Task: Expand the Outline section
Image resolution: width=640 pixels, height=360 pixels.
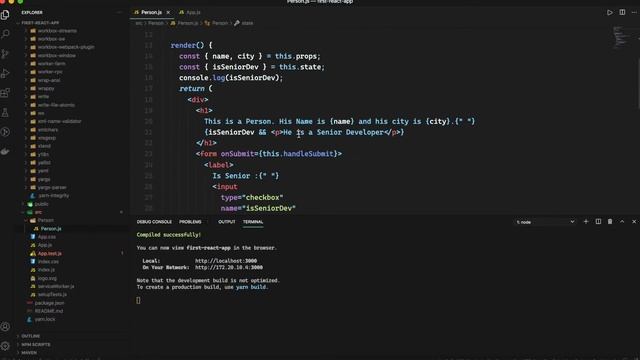Action: tap(31, 336)
